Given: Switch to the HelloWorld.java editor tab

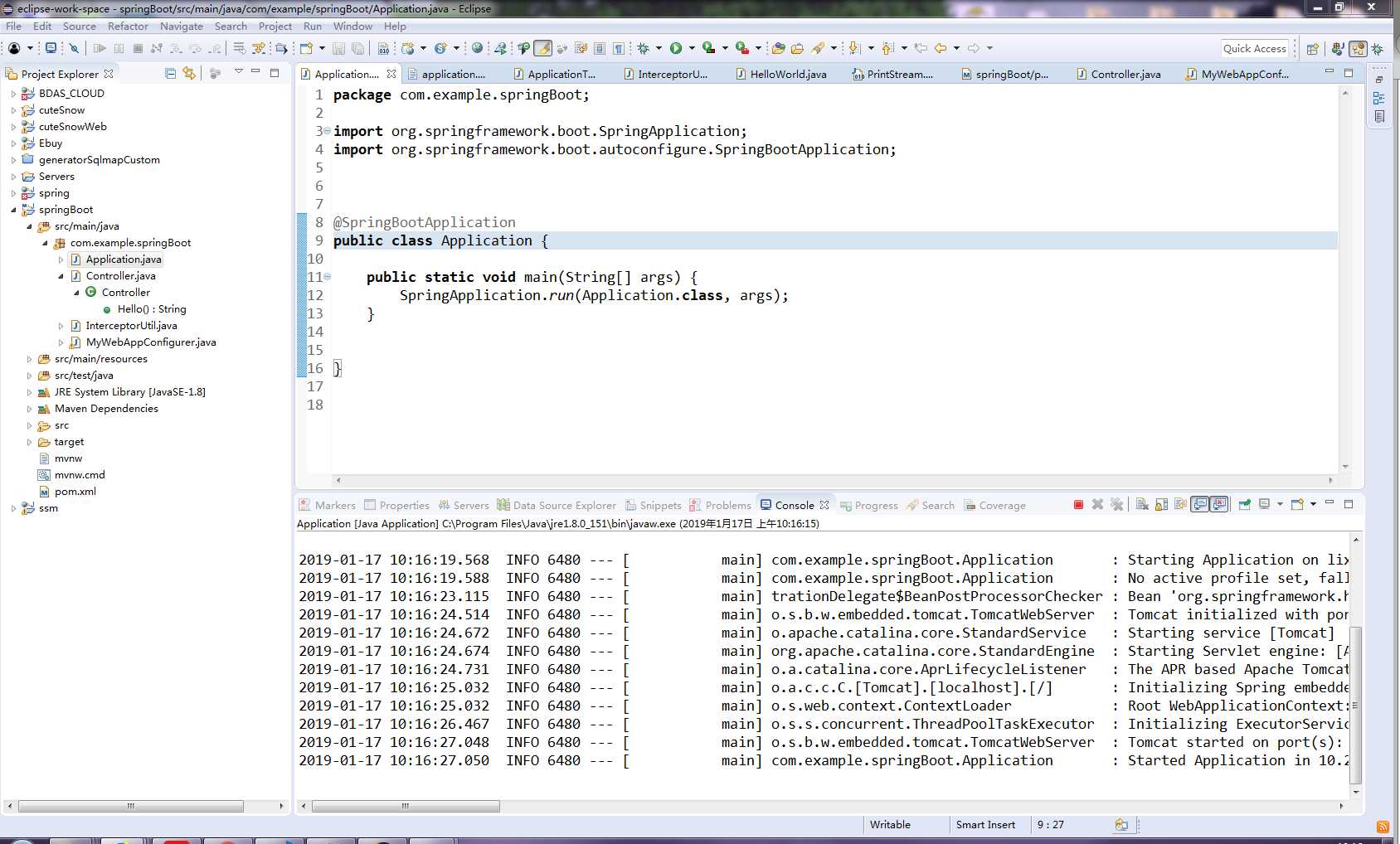Looking at the screenshot, I should coord(780,74).
